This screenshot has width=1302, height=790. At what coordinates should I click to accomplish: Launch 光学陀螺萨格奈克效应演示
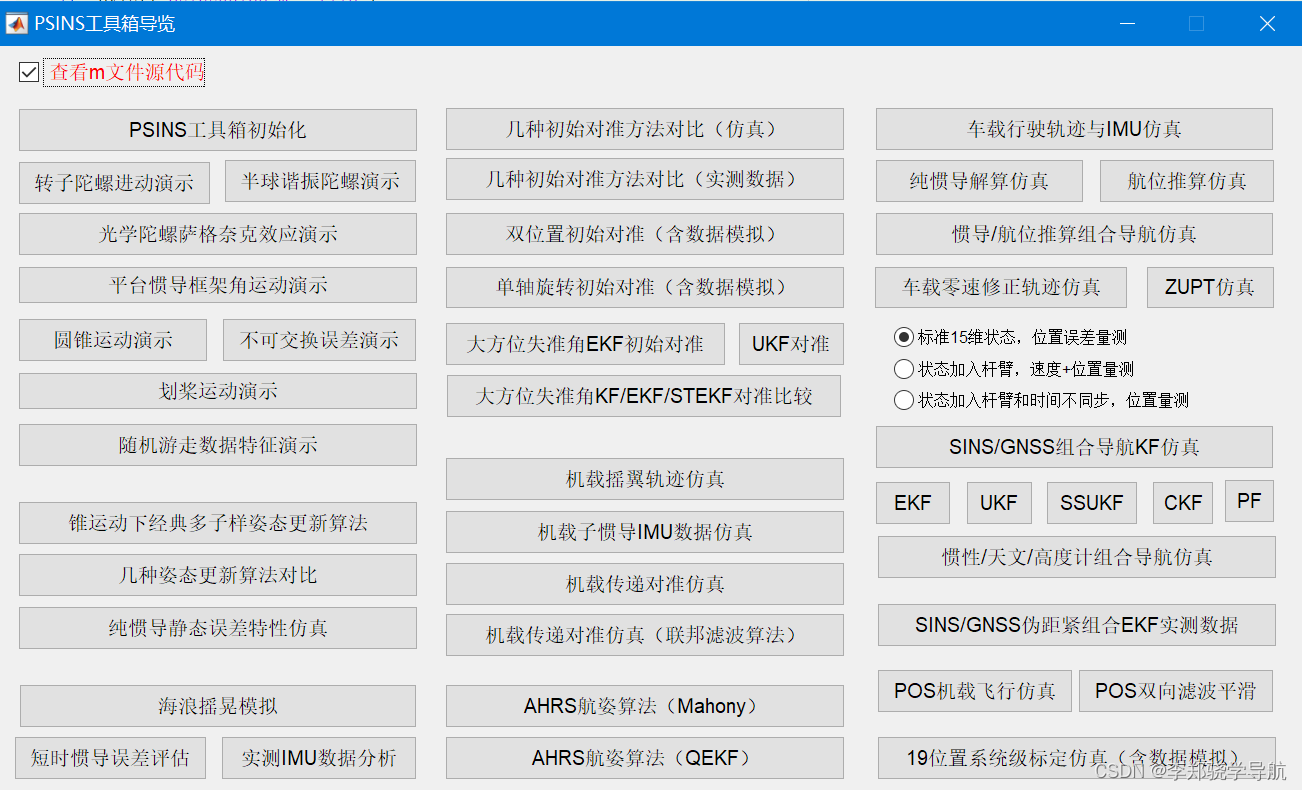coord(218,234)
